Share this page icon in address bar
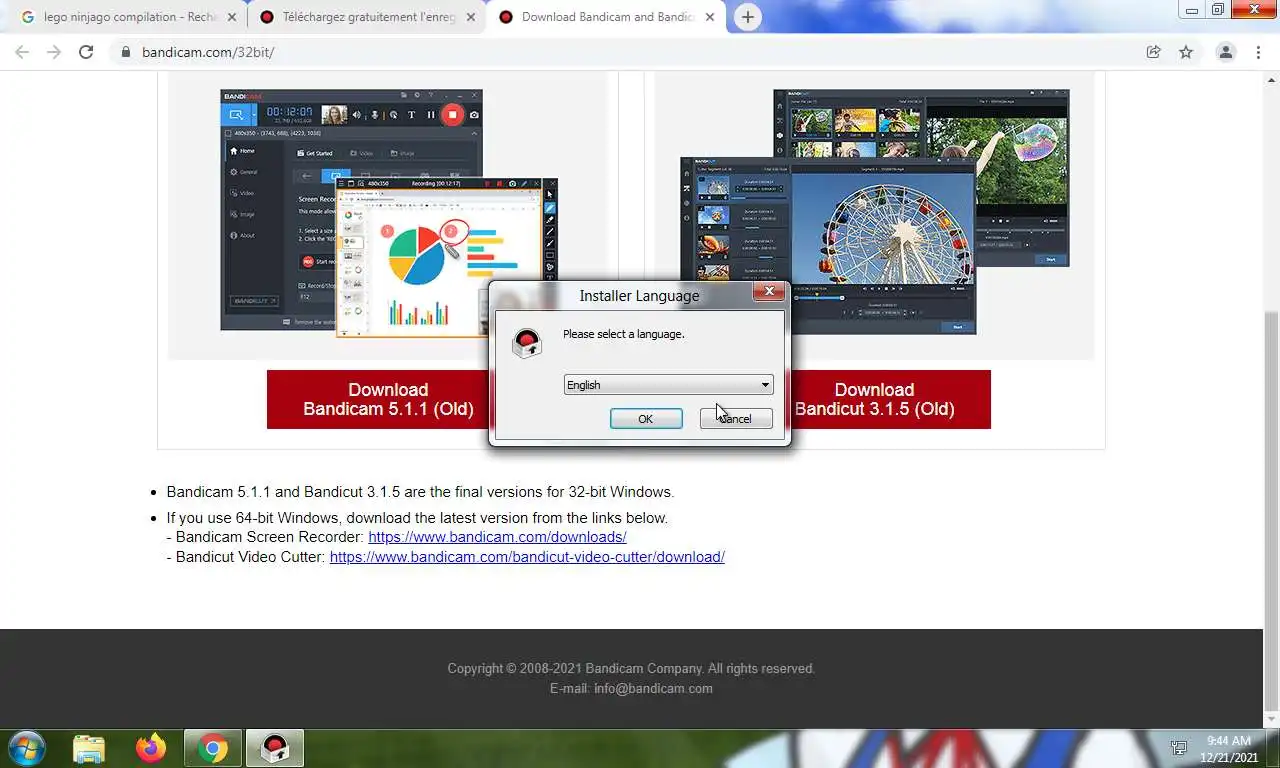The width and height of the screenshot is (1280, 768). click(1154, 52)
